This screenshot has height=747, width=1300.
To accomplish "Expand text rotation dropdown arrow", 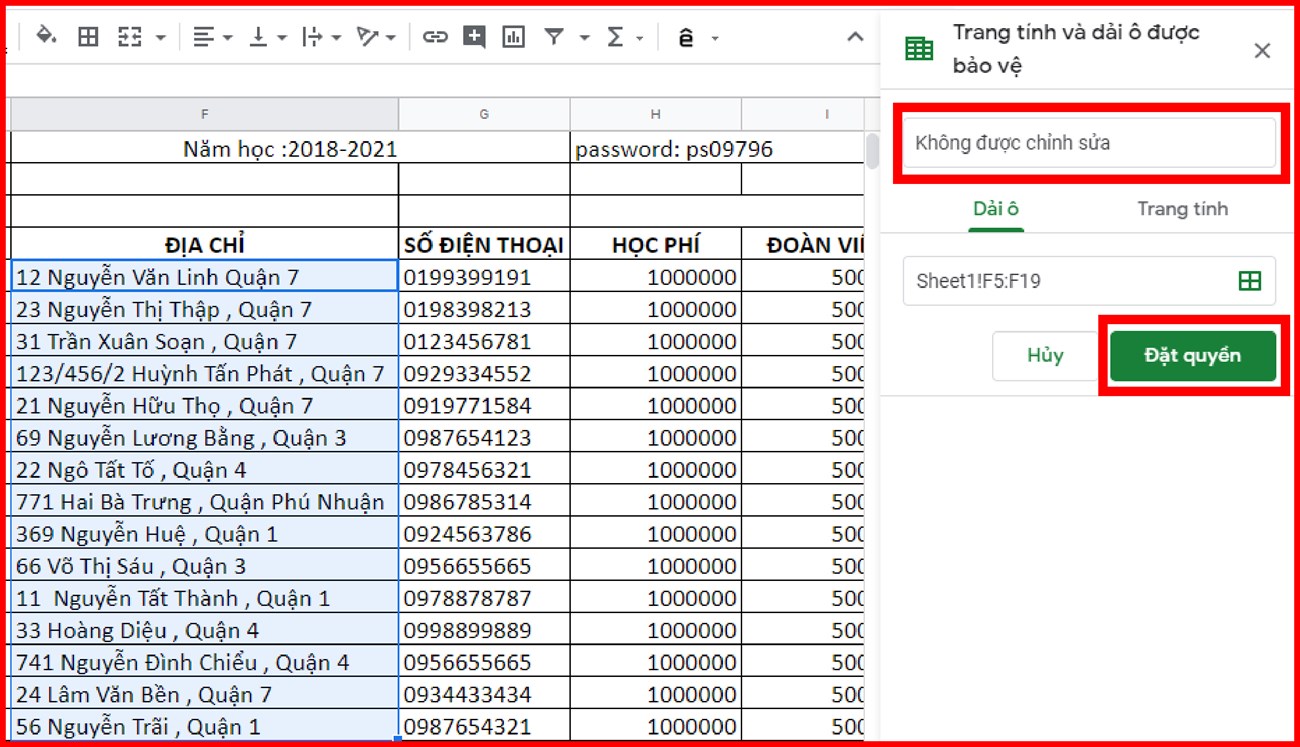I will 390,38.
